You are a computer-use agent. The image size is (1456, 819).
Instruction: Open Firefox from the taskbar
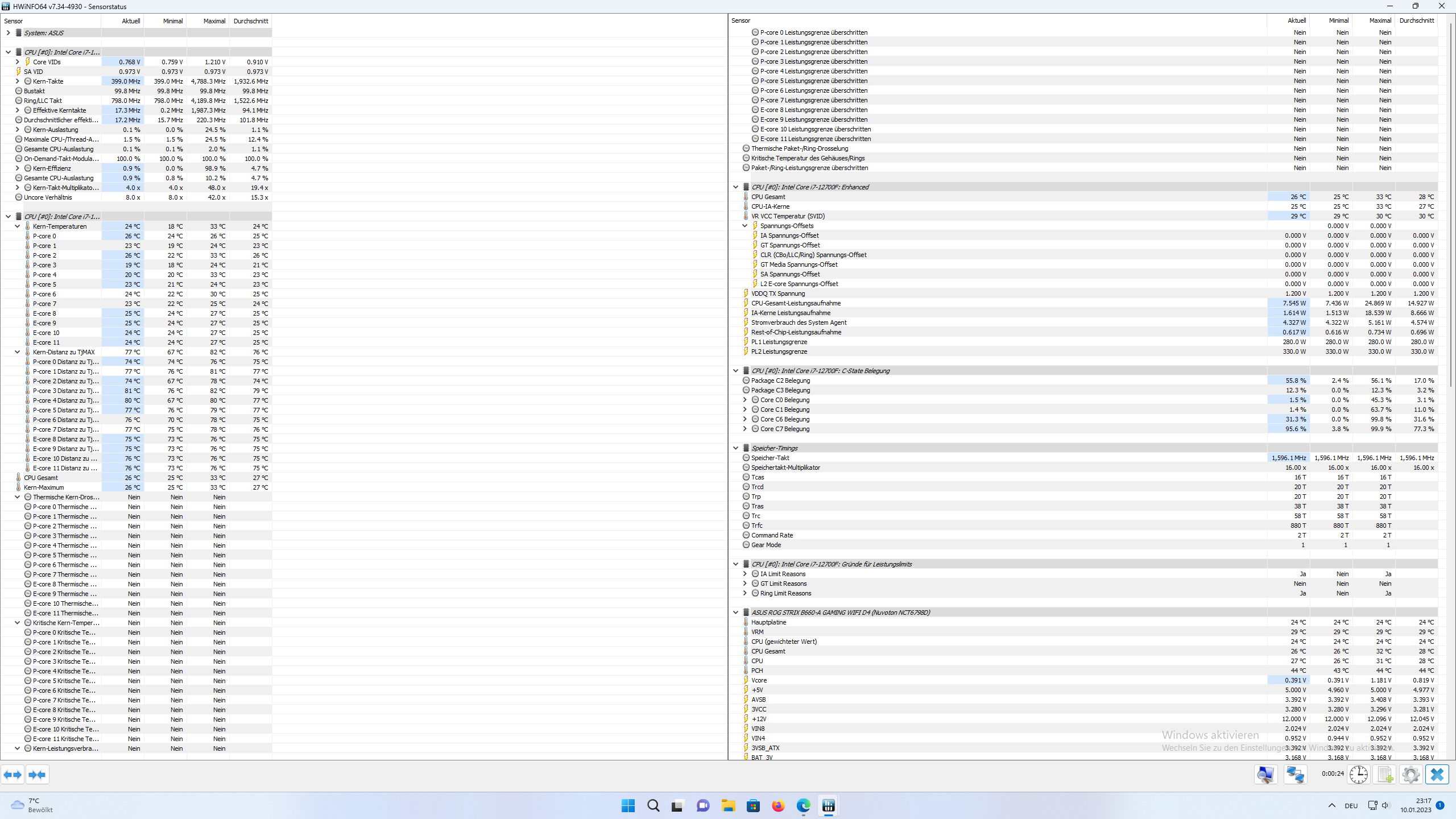[778, 806]
